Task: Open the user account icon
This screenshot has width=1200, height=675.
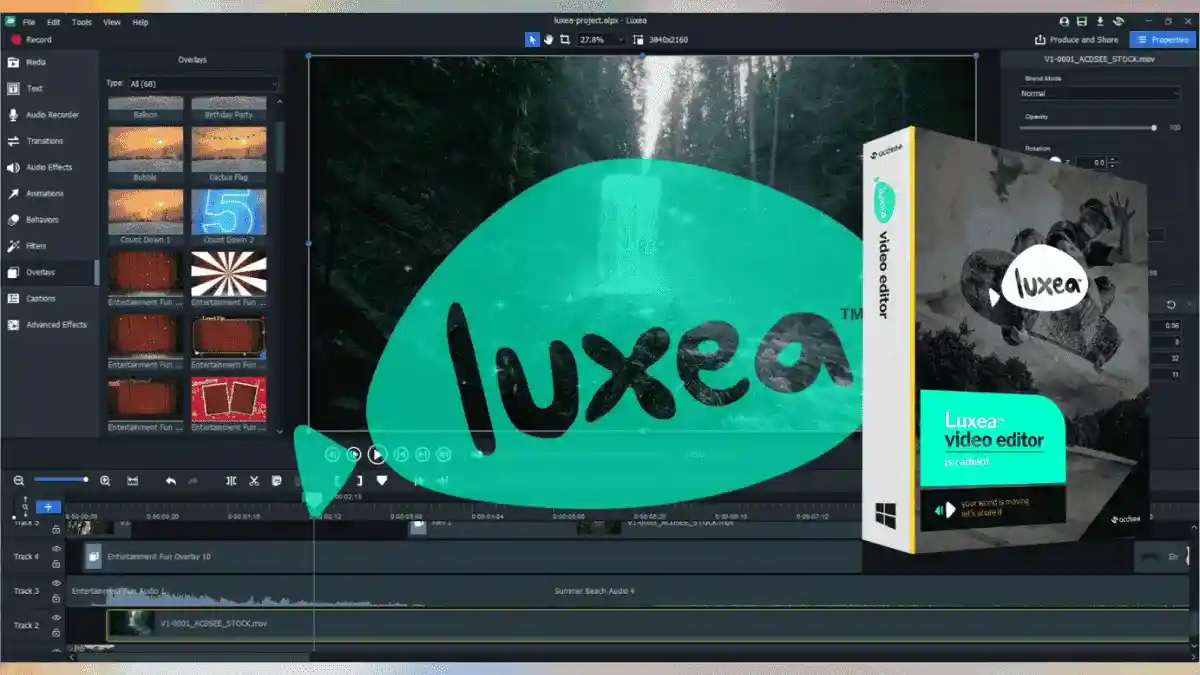Action: tap(1064, 21)
